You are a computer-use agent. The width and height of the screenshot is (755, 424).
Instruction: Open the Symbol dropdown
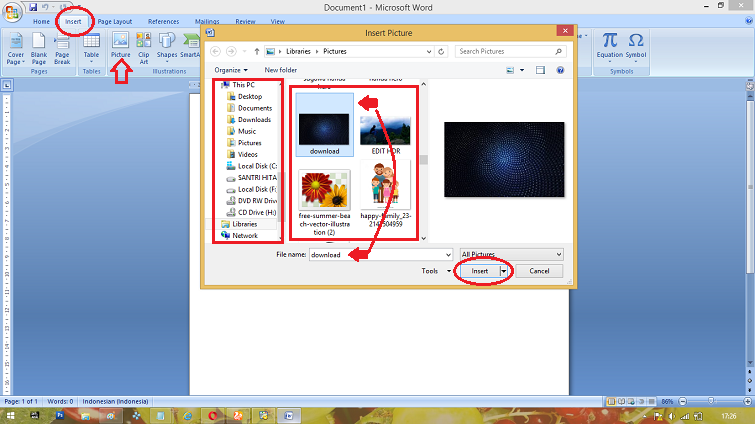point(636,47)
